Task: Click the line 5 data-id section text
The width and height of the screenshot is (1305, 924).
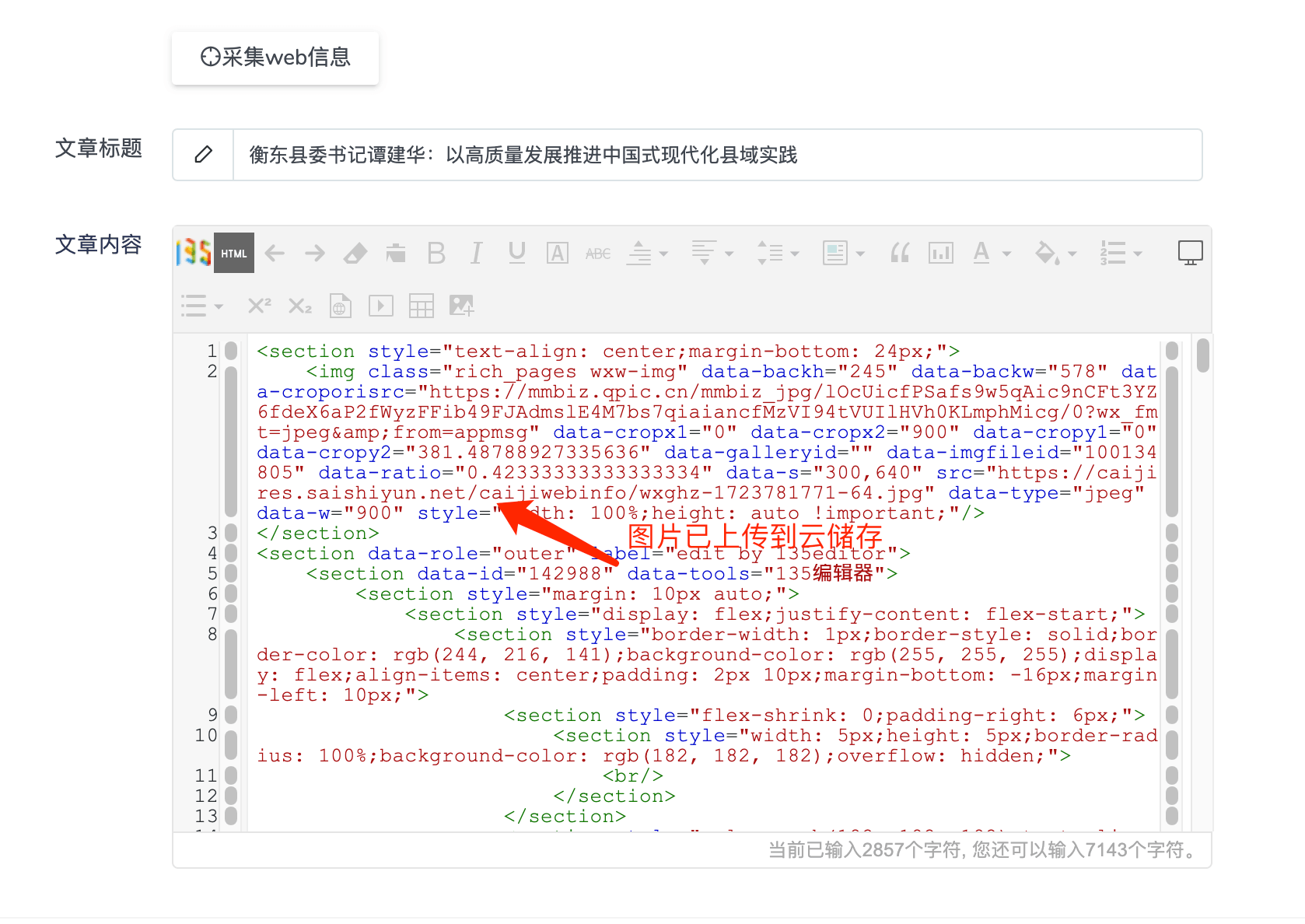Action: (x=601, y=574)
